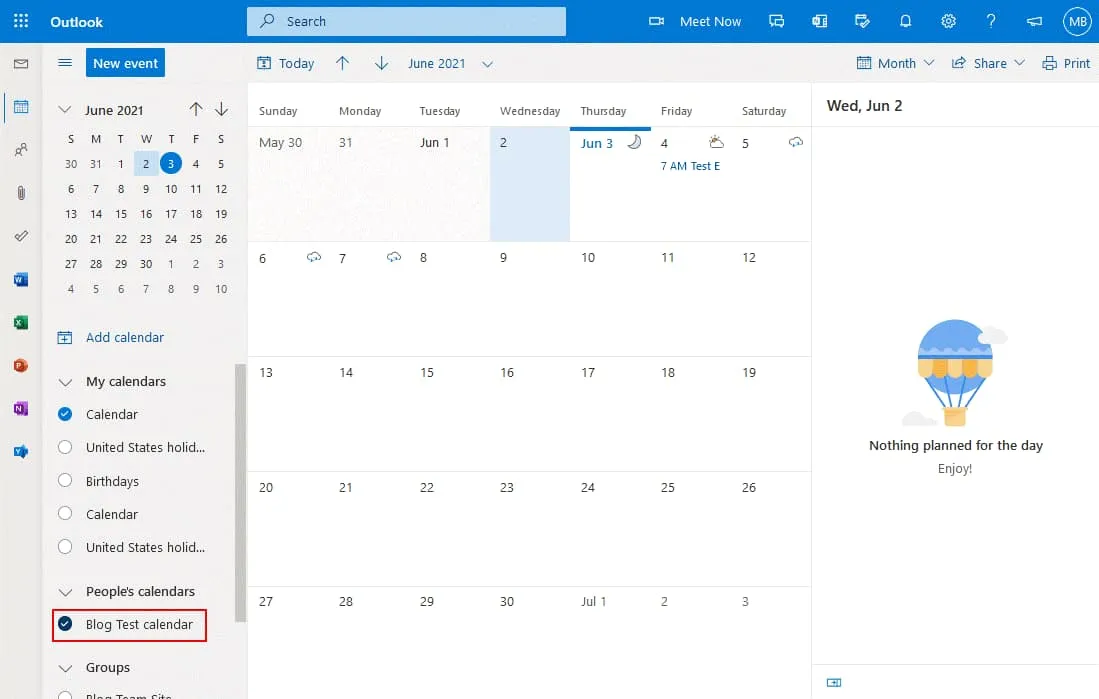Collapse the My calendars section

[x=66, y=382]
